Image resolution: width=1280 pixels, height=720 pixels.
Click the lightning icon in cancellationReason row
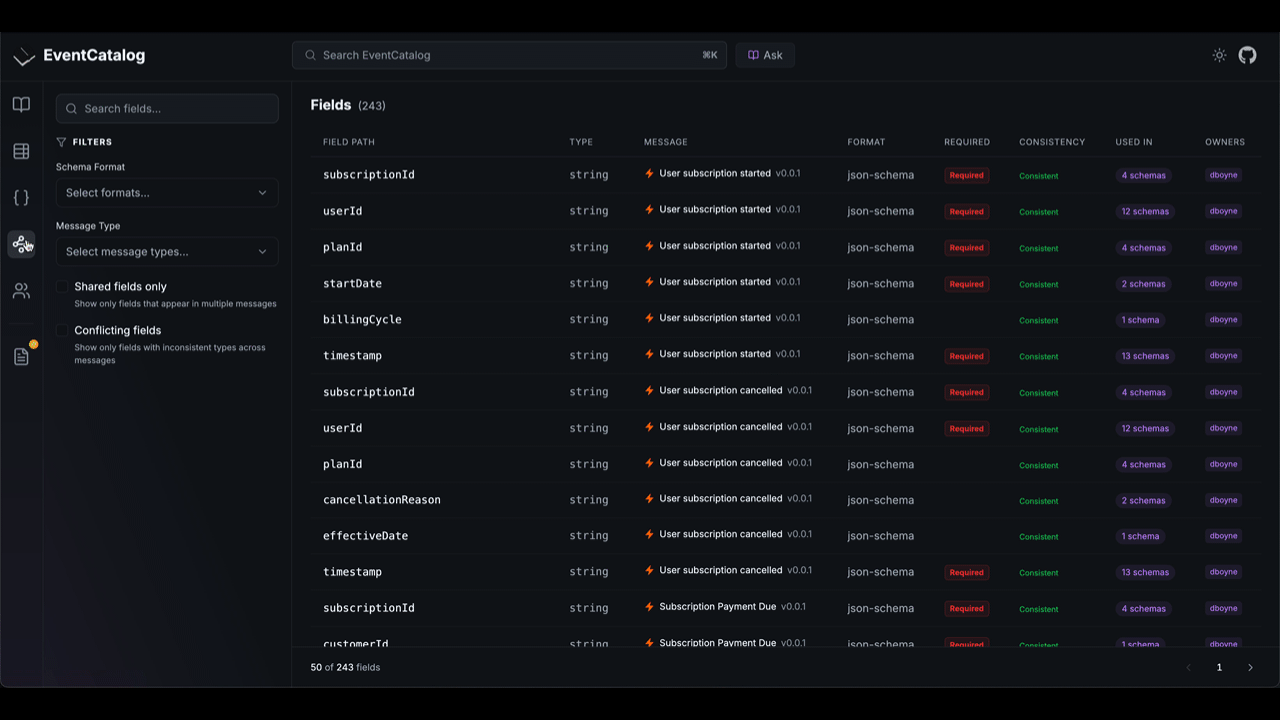click(x=649, y=498)
